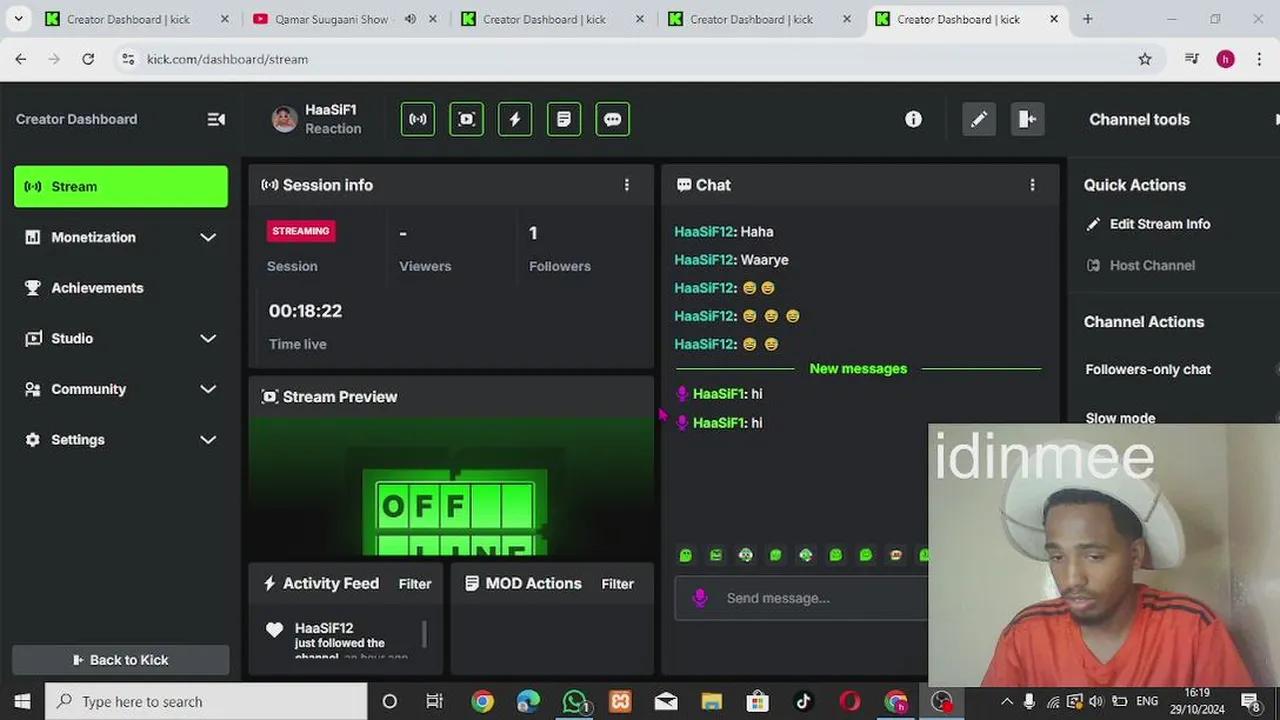The height and width of the screenshot is (720, 1280).
Task: Expand the Studio section
Action: 208,338
